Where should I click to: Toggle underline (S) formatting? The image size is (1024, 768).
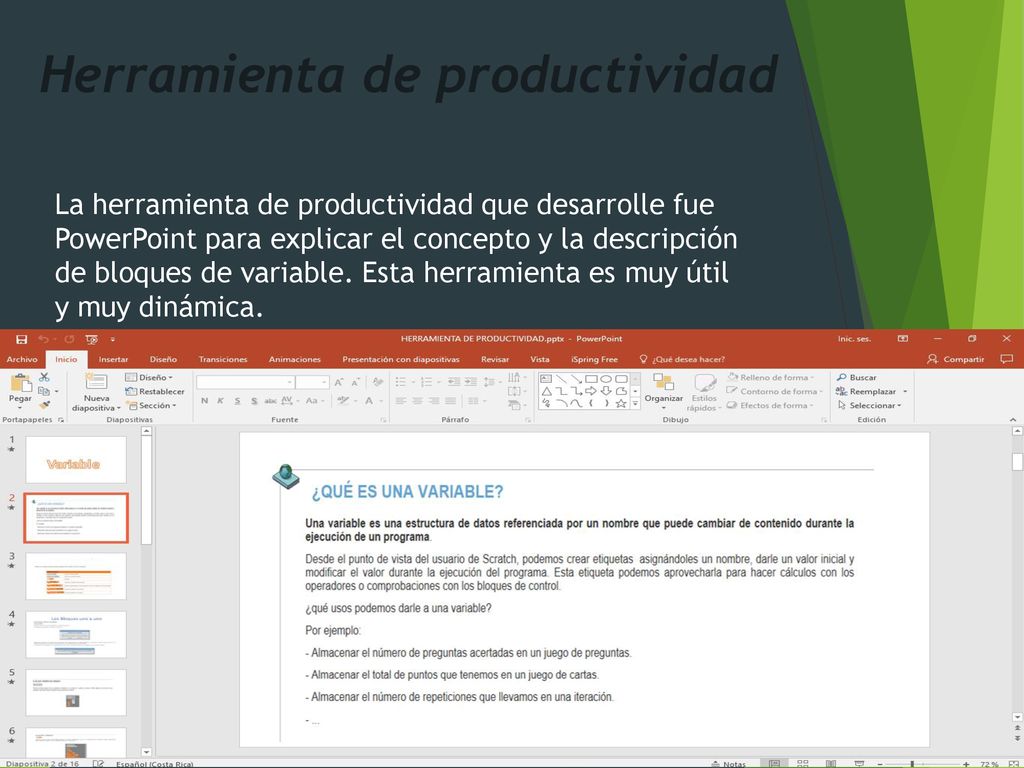238,400
